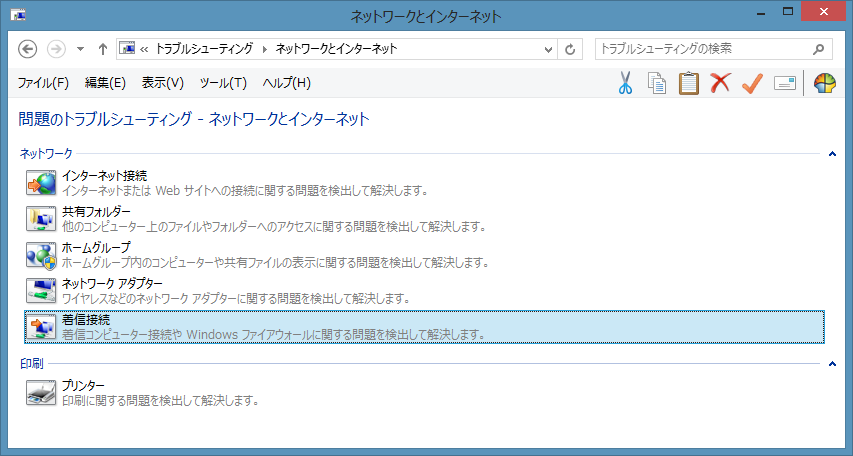The width and height of the screenshot is (853, 456).
Task: Minimize the ネットワークとインターネット window
Action: tap(761, 13)
